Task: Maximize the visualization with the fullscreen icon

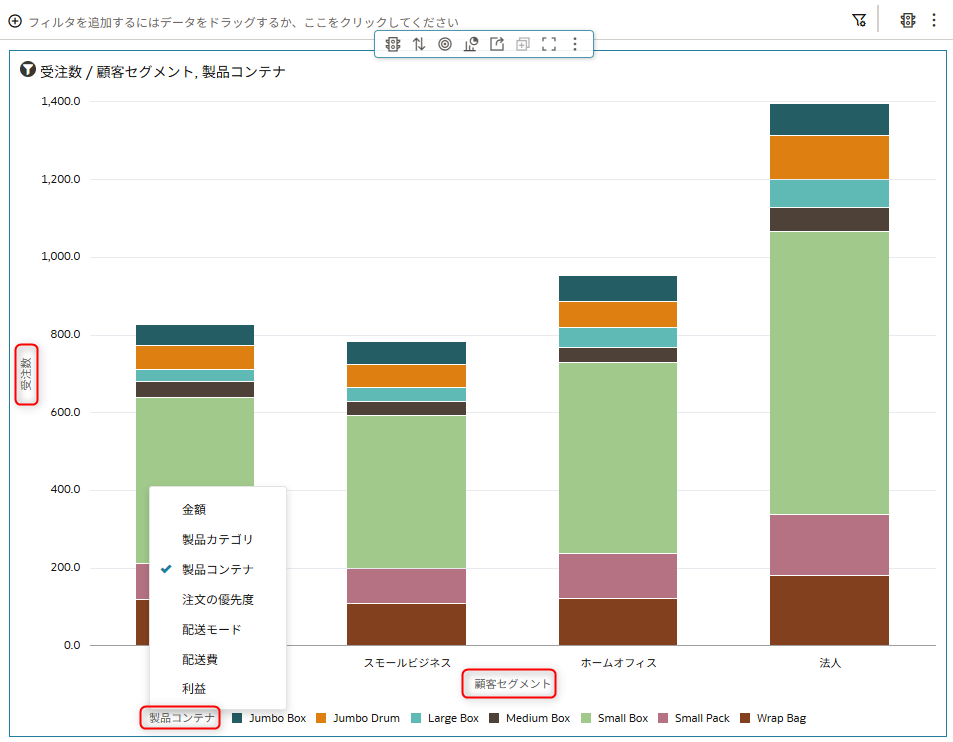Action: [x=549, y=44]
